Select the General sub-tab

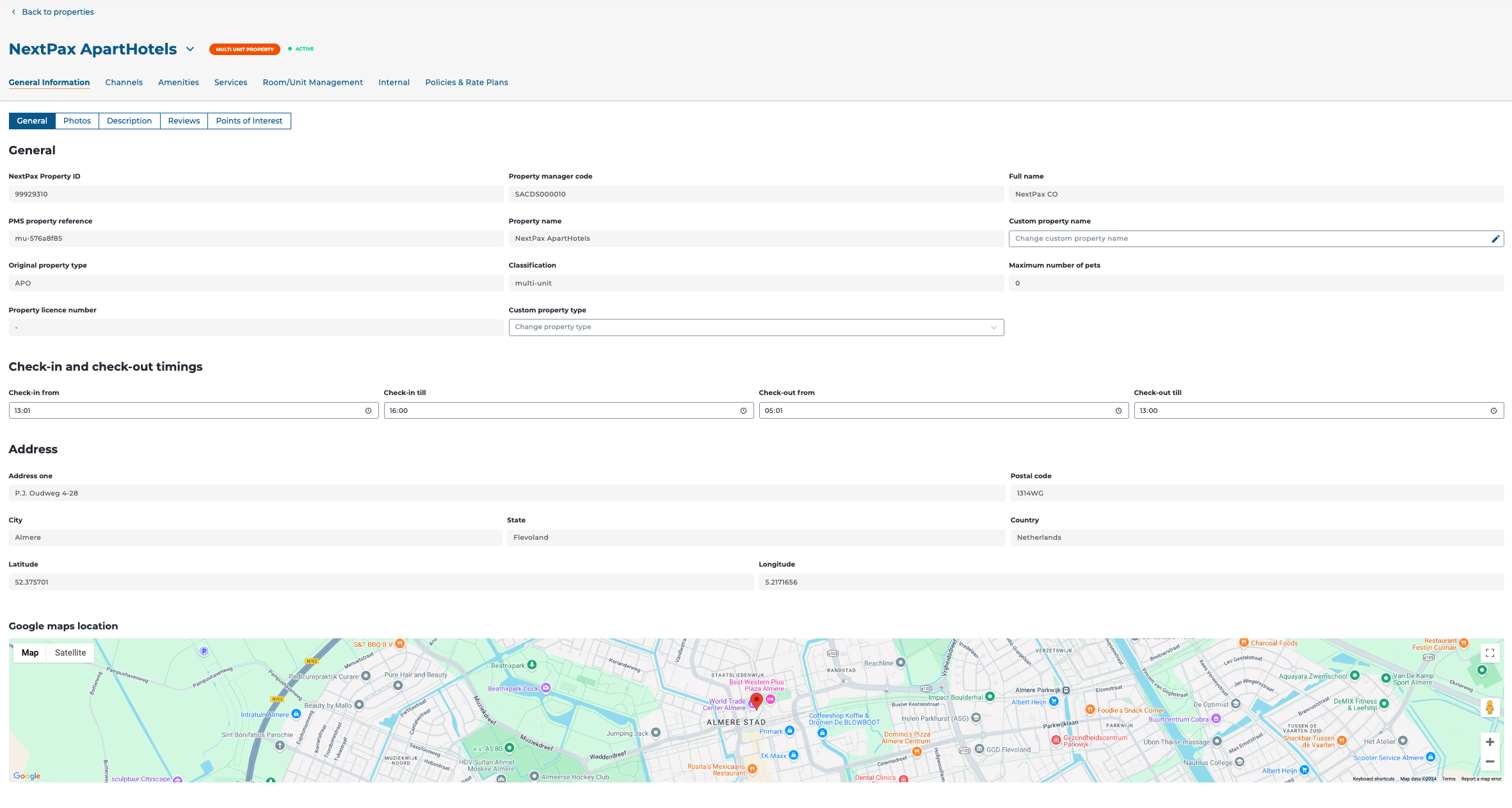tap(32, 121)
